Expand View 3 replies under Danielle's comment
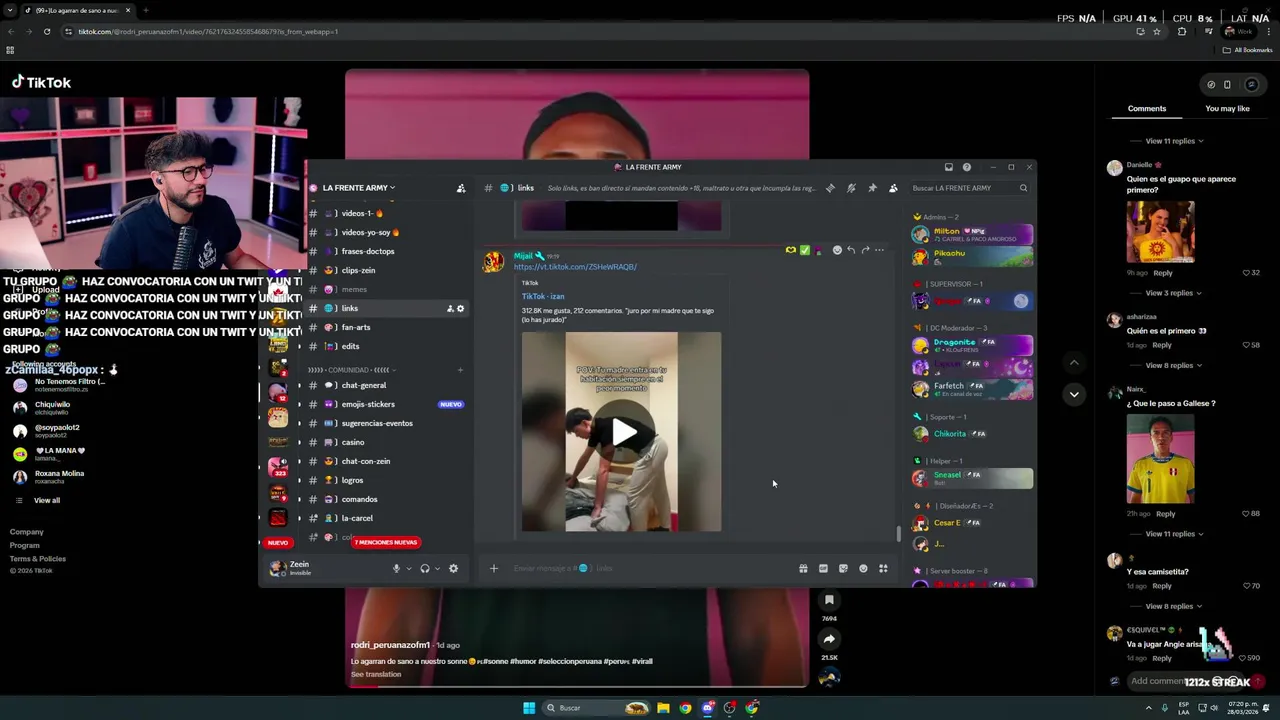This screenshot has width=1280, height=720. 1173,293
